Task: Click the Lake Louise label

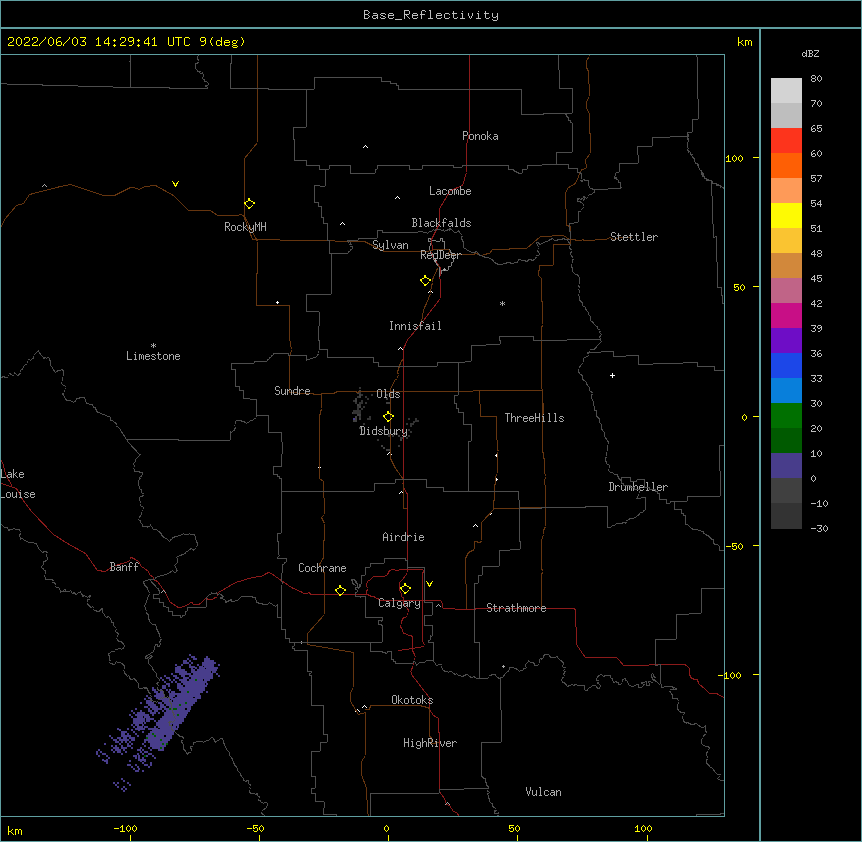Action: [18, 484]
